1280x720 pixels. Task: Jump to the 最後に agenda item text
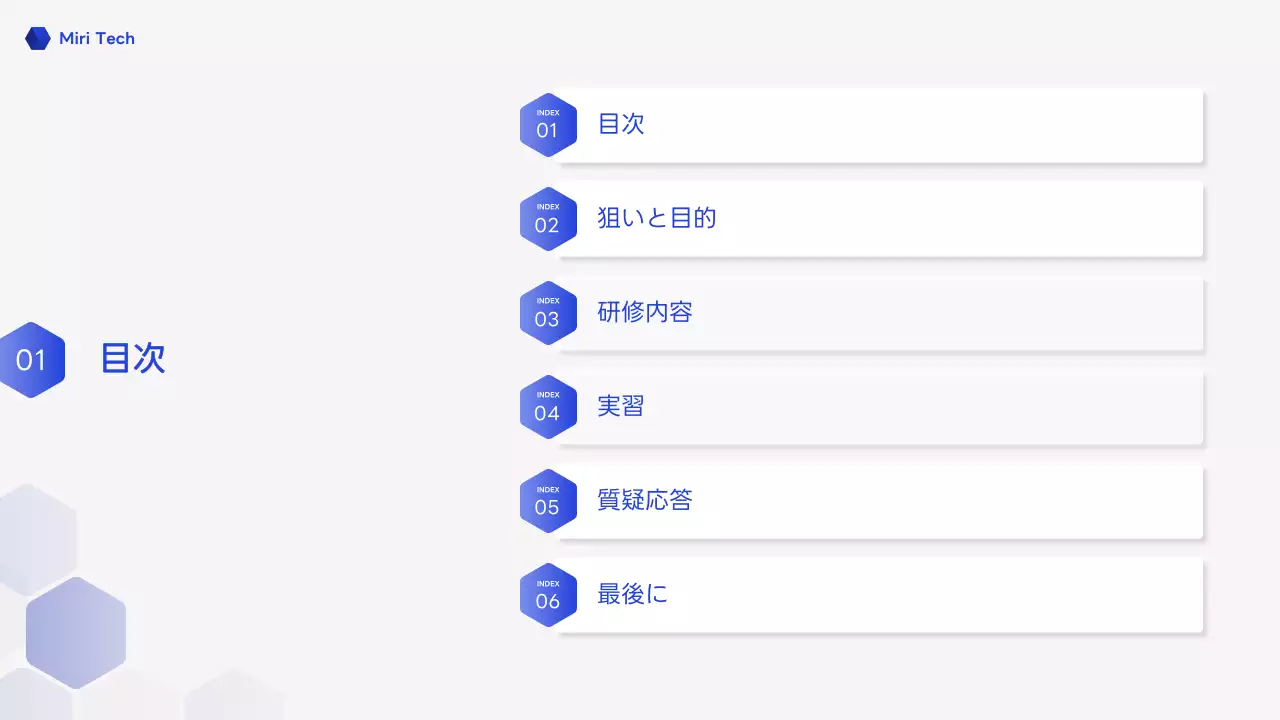[x=632, y=595]
